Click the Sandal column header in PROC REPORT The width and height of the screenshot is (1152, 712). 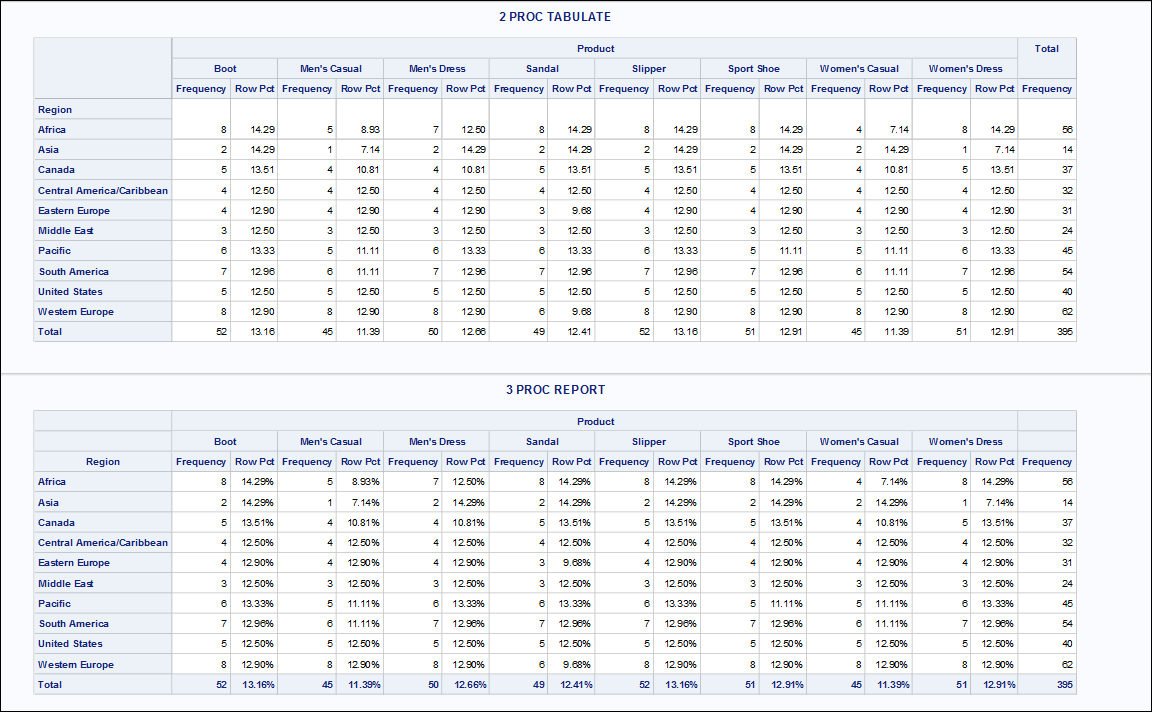click(x=542, y=442)
